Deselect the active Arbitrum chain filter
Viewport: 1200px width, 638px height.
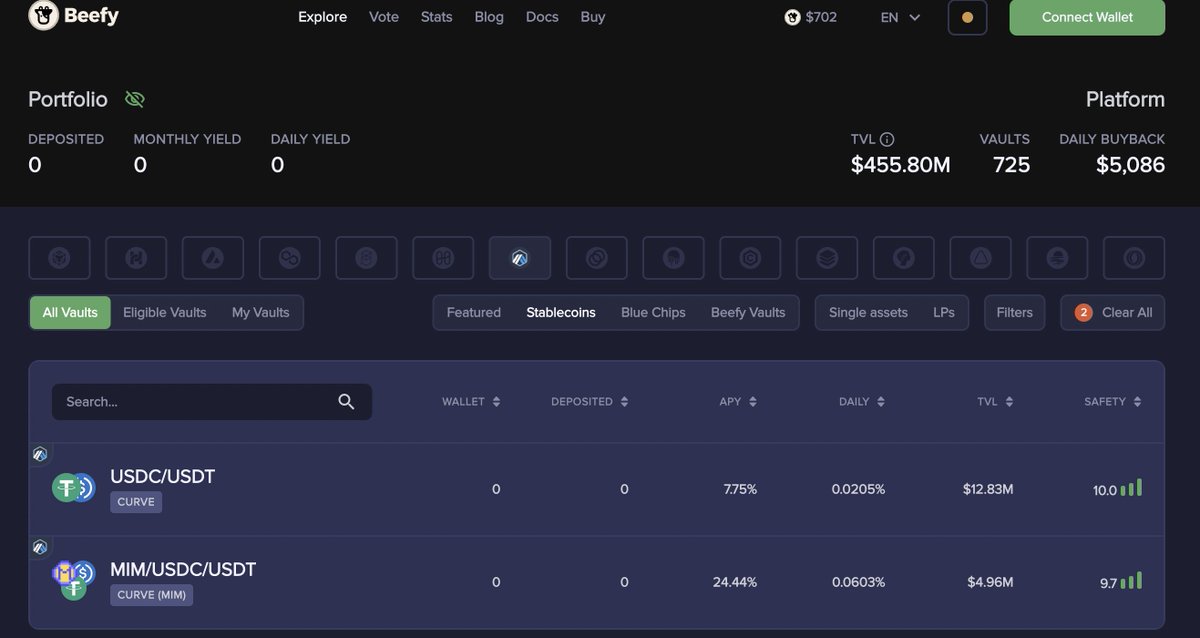point(520,258)
